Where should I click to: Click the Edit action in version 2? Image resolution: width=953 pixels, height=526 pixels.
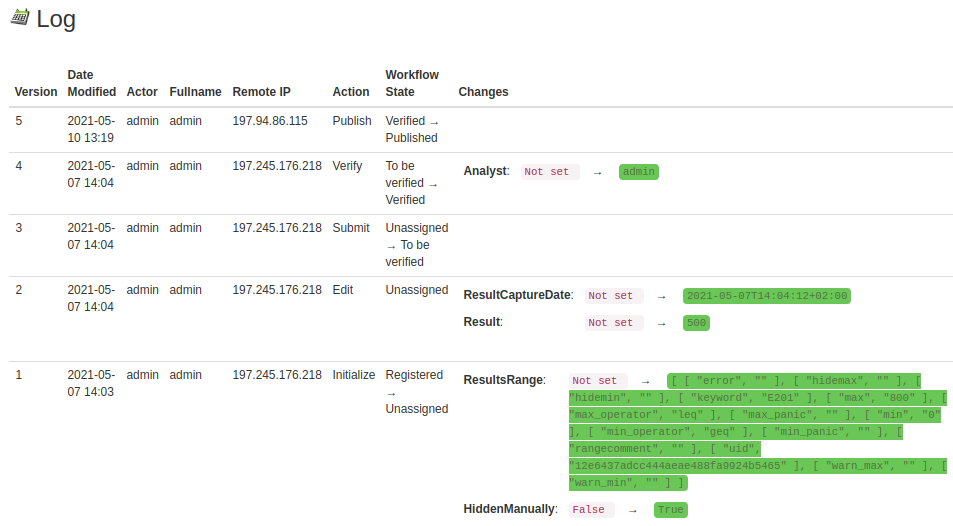tap(343, 290)
